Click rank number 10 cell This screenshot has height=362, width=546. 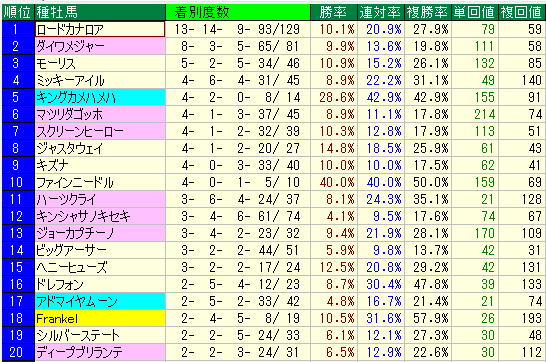(x=17, y=182)
